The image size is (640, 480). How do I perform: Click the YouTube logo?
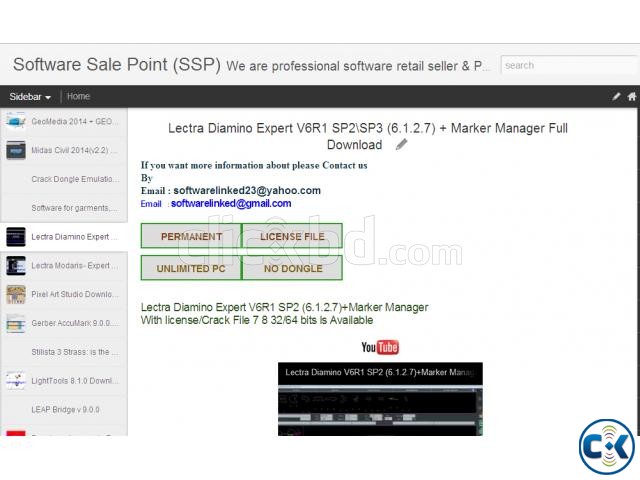pyautogui.click(x=380, y=347)
